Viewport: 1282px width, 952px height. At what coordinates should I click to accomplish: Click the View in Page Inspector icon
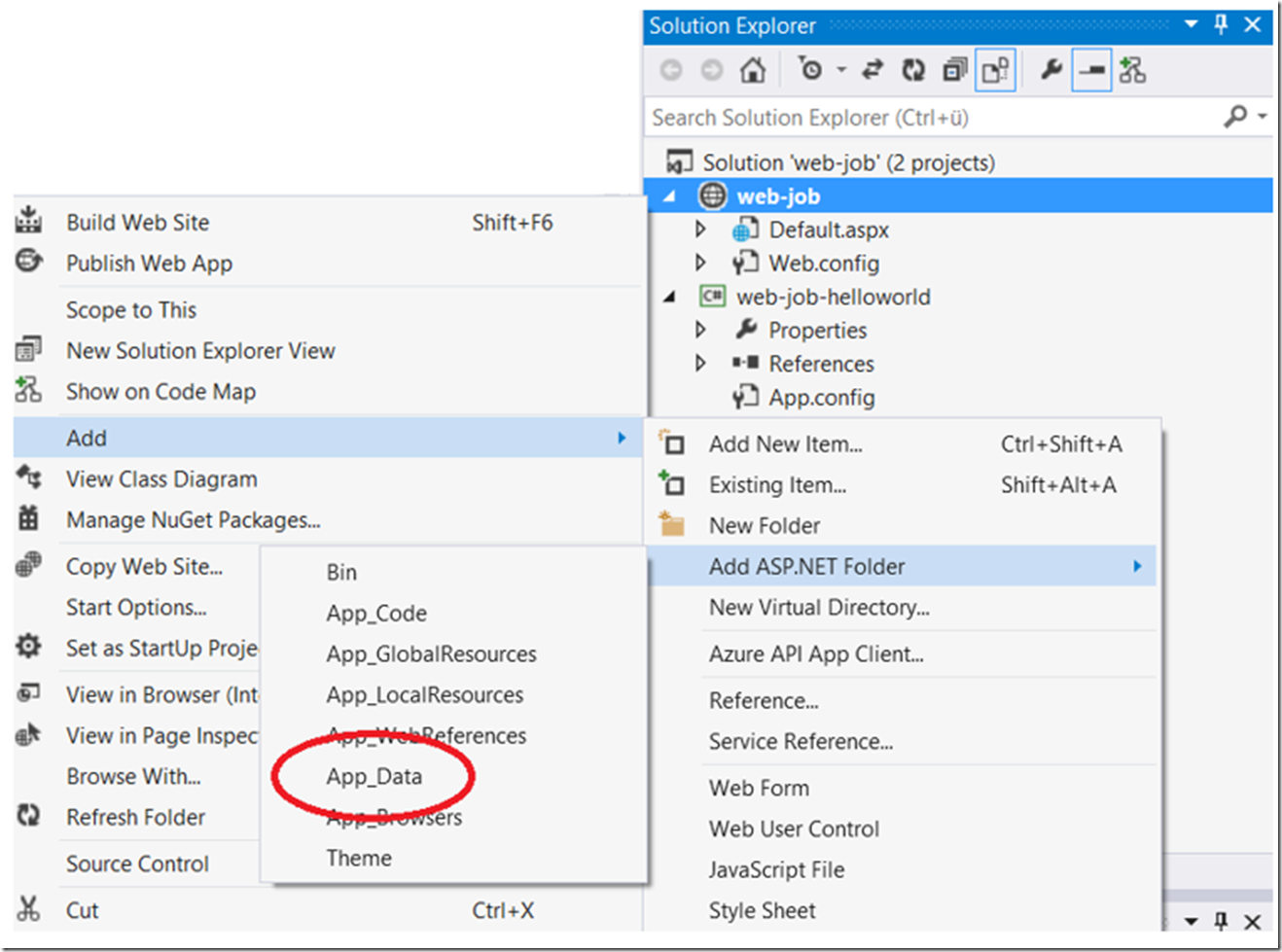pyautogui.click(x=29, y=734)
